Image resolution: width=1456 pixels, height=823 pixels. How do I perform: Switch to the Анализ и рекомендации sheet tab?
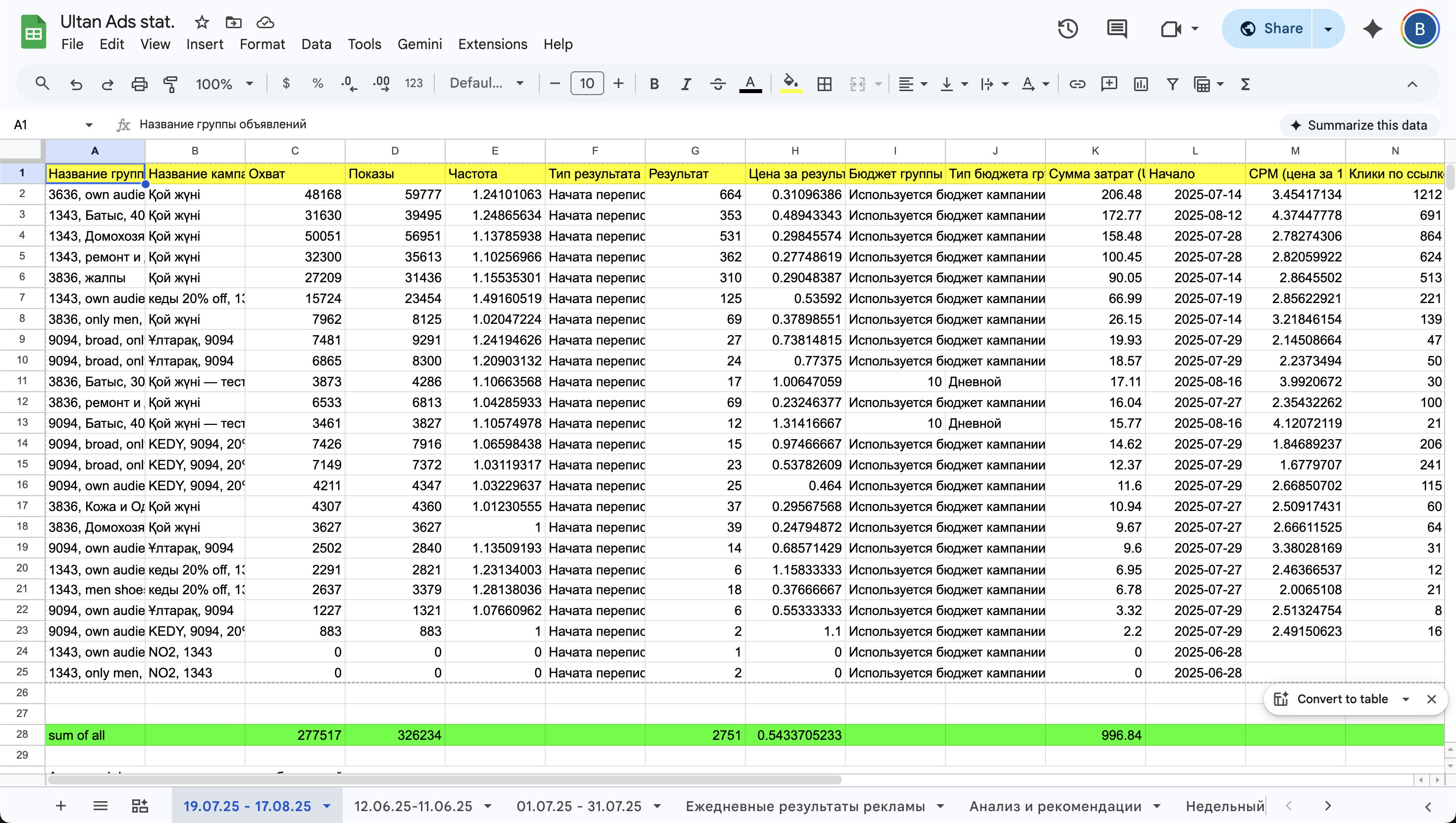click(1055, 806)
